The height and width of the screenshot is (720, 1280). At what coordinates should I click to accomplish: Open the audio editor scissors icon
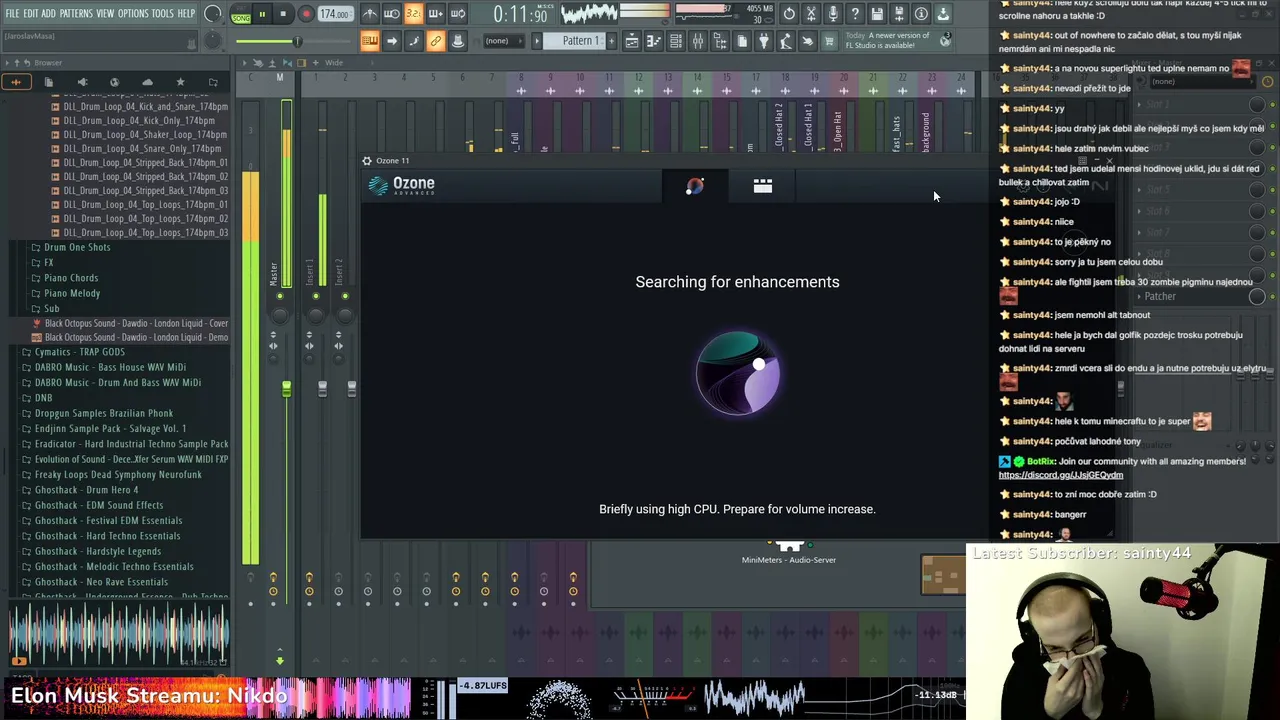[811, 14]
